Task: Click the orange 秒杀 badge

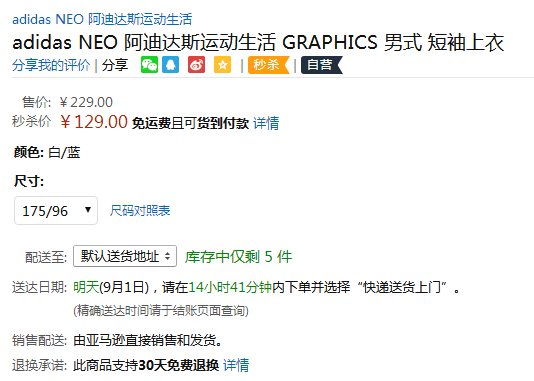Action: (x=269, y=65)
